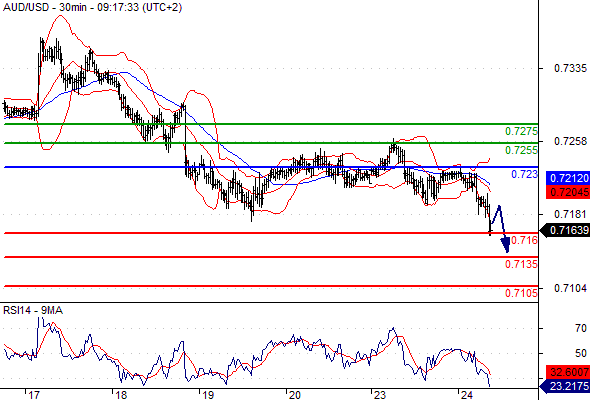Click the red 32.6007 RSI value tag
This screenshot has width=590, height=400.
click(567, 372)
